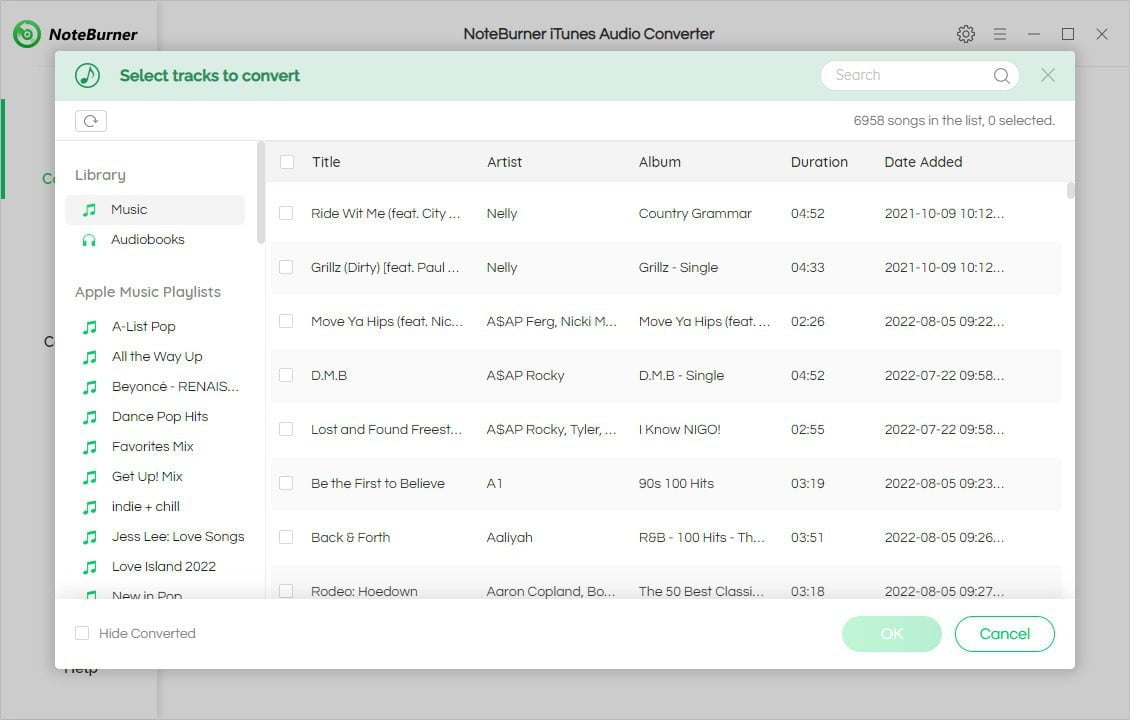
Task: Click the music note icon beside A-List Pop
Action: pos(88,326)
